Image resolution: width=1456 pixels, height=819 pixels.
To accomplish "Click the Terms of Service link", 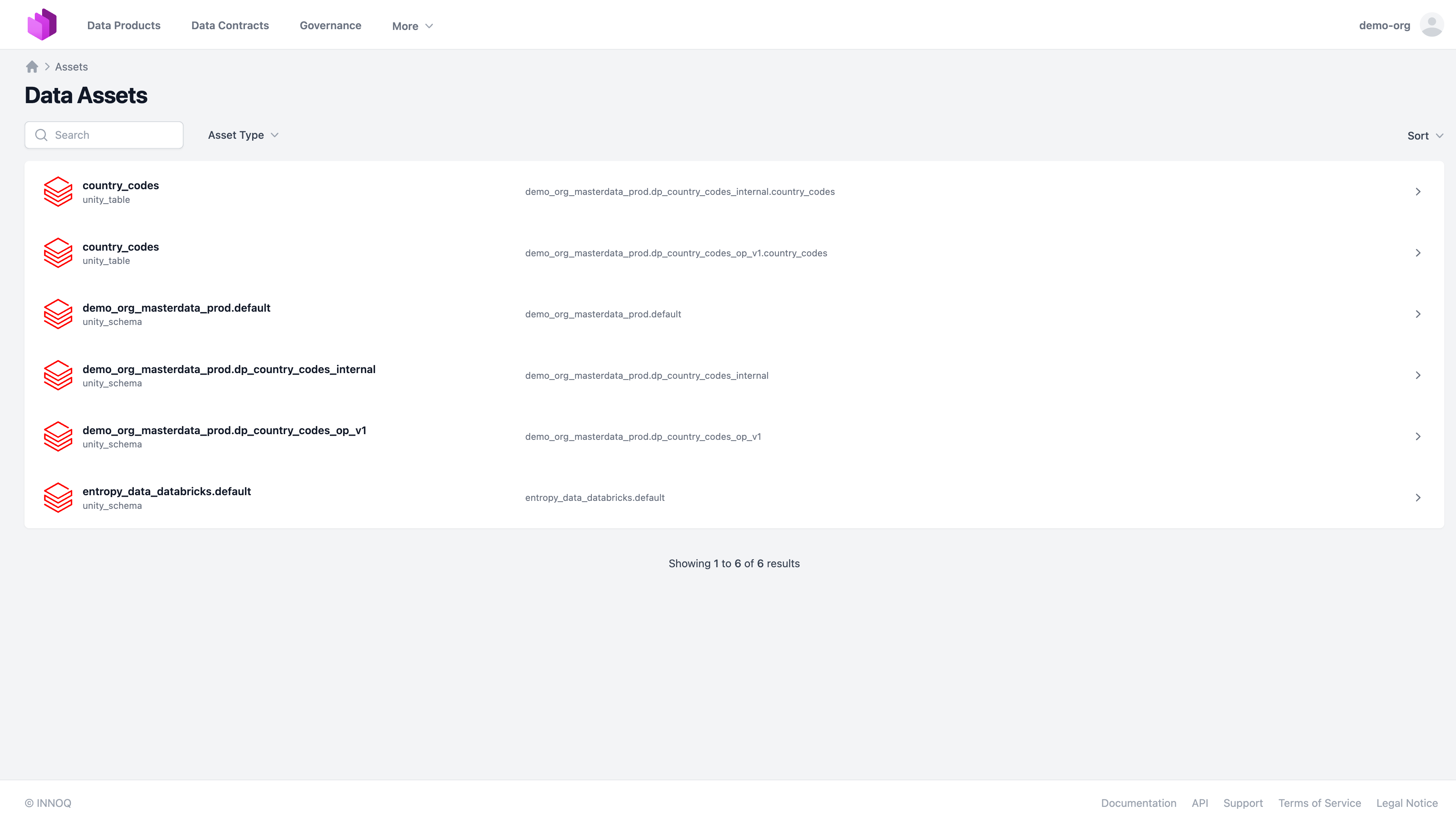I will tap(1319, 803).
